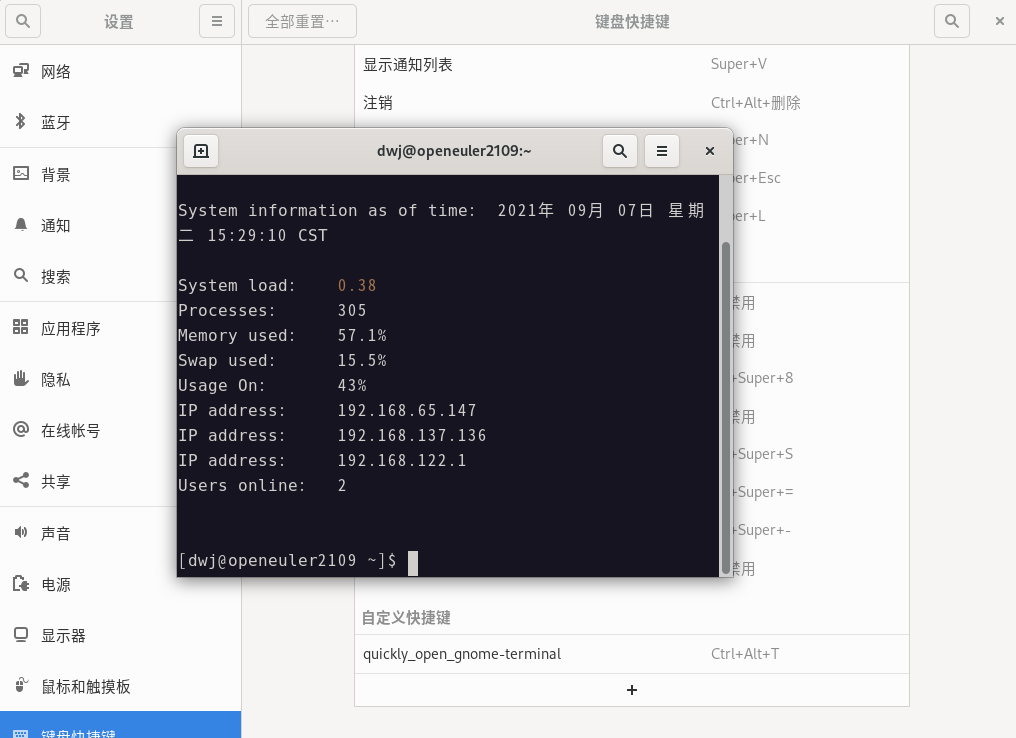
Task: Add a custom shortcut with plus button
Action: point(632,690)
